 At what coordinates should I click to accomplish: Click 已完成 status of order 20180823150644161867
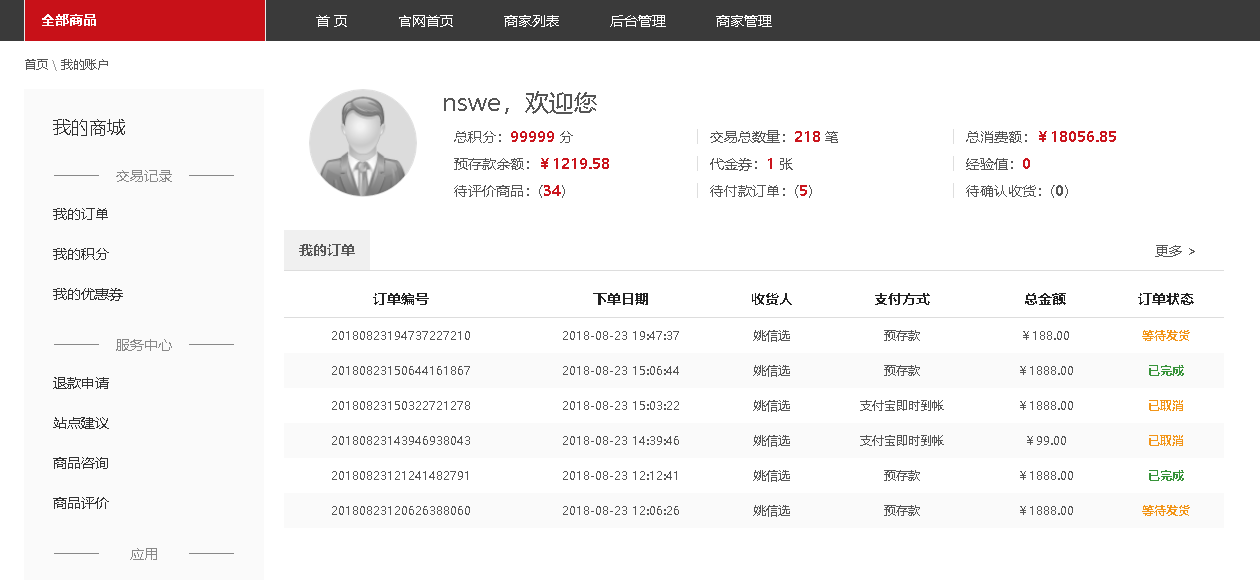coord(1165,371)
